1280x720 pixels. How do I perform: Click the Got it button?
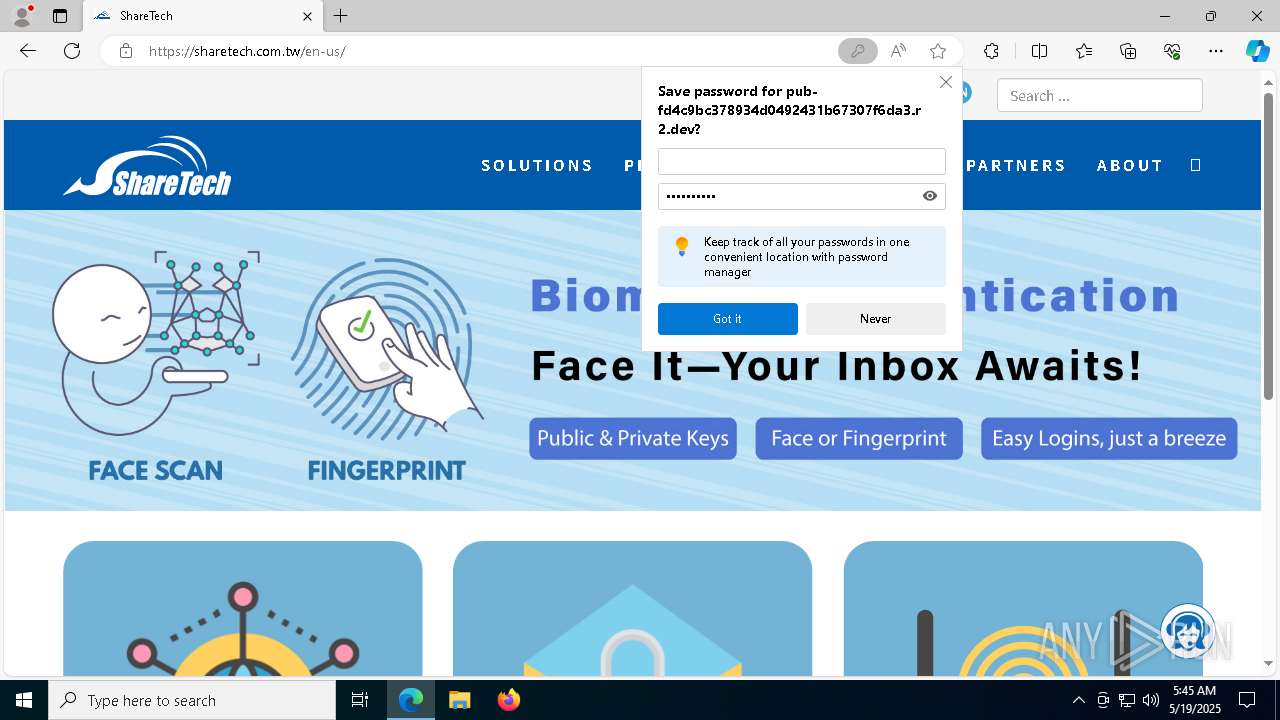pyautogui.click(x=728, y=319)
